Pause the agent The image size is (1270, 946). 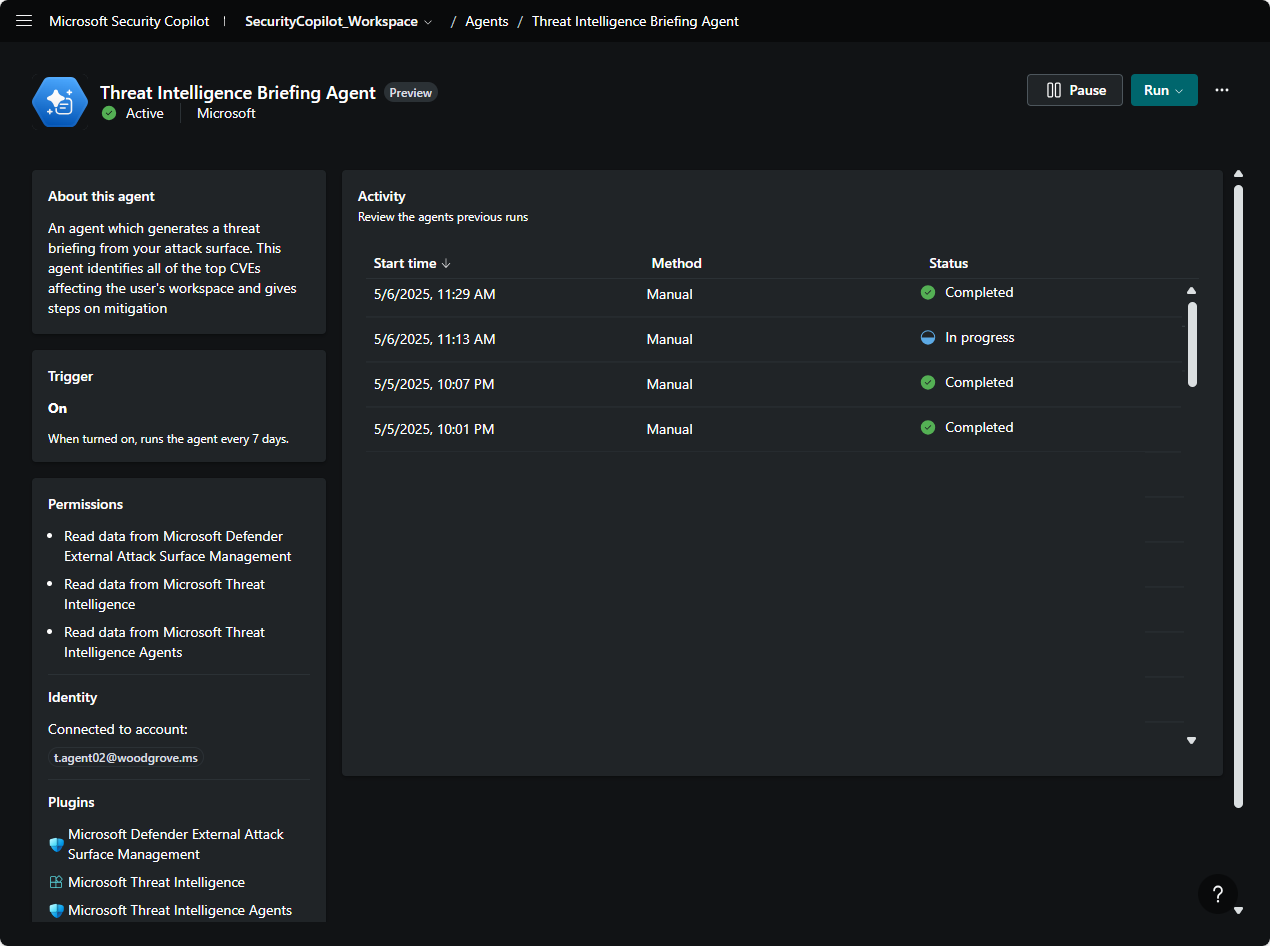coord(1075,90)
